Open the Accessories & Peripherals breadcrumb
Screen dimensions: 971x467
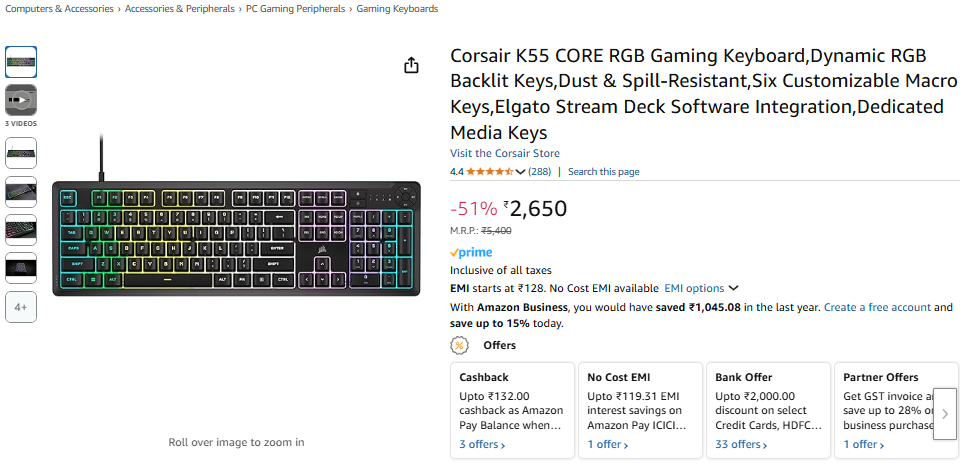point(180,9)
